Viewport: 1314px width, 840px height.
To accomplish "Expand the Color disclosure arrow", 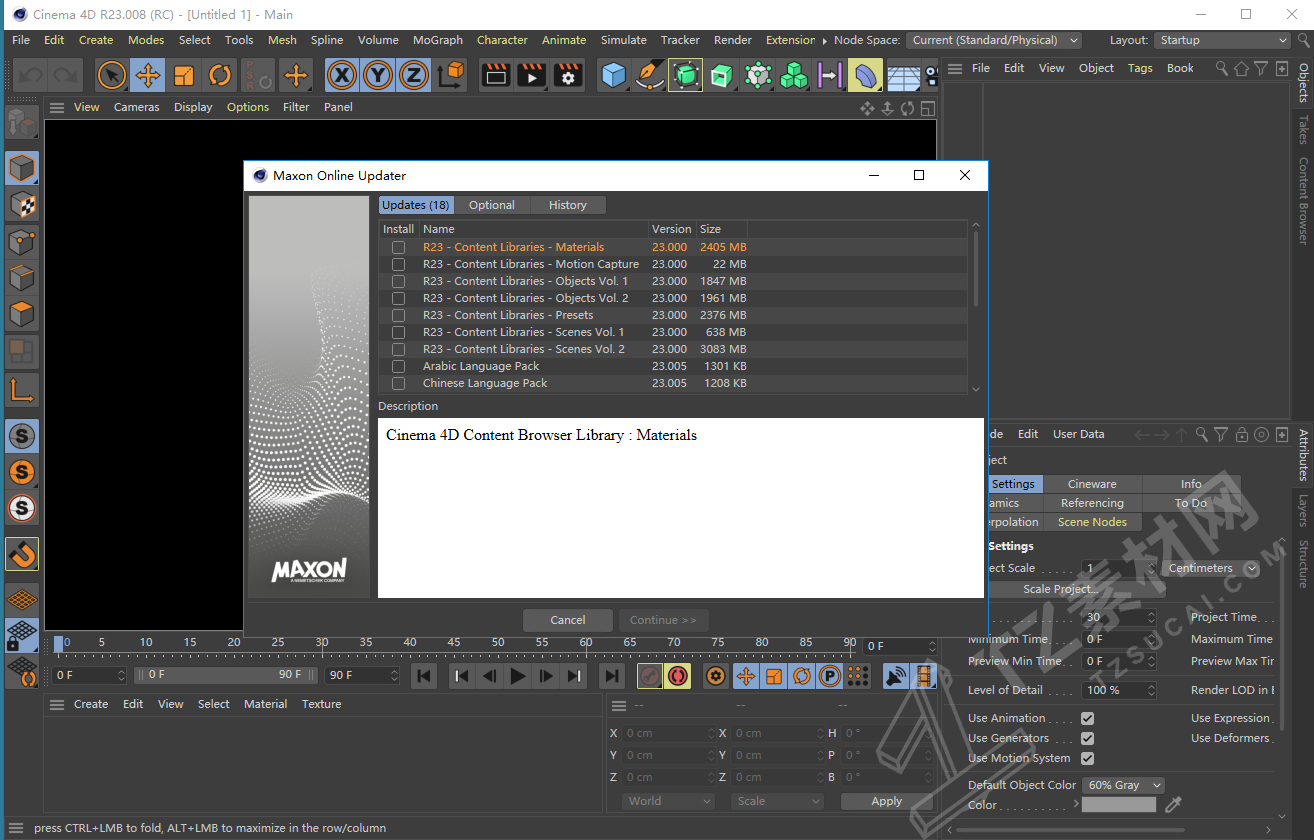I will (1076, 804).
